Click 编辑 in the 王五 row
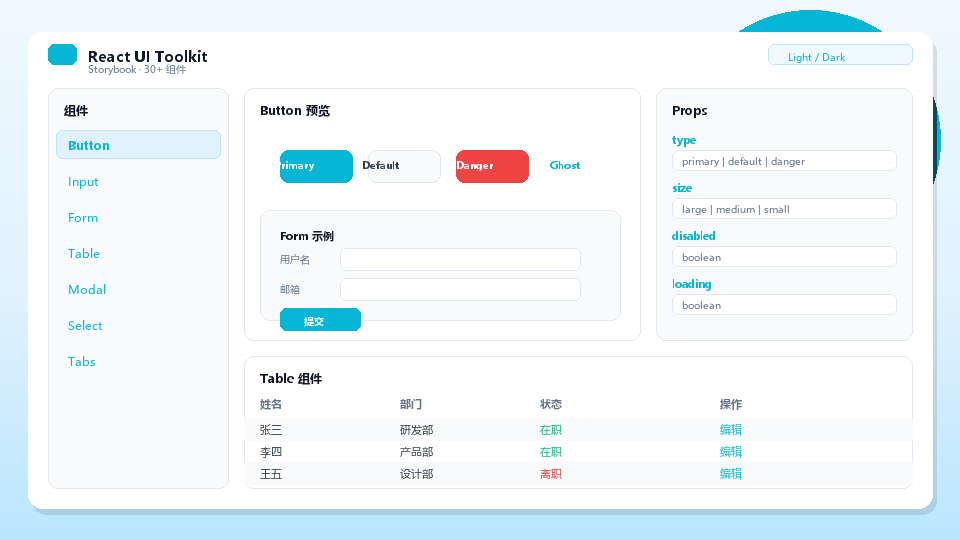This screenshot has width=960, height=540. point(730,474)
